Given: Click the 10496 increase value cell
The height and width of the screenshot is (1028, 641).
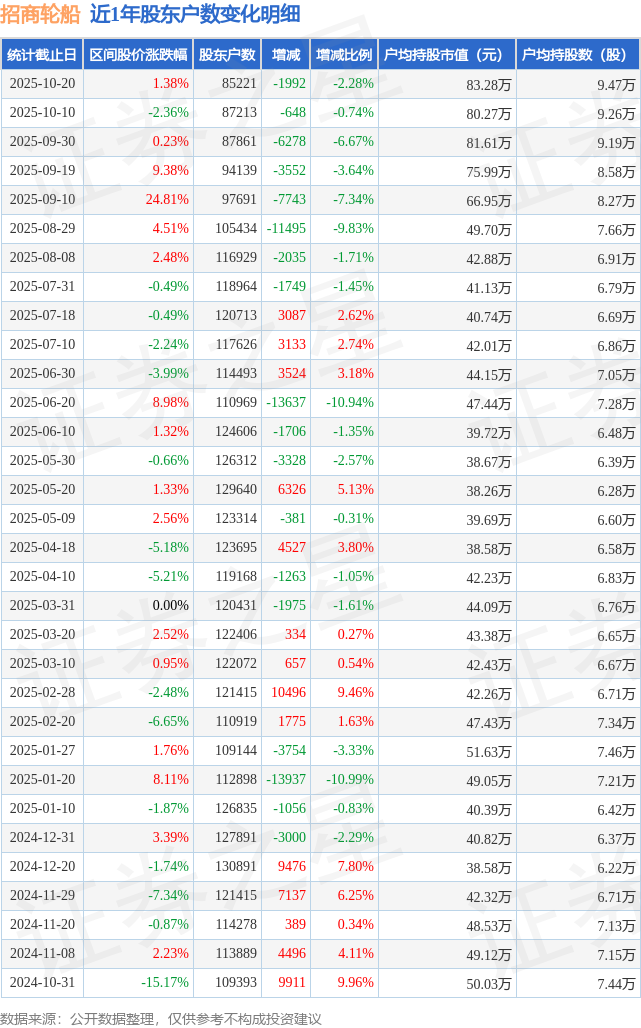Looking at the screenshot, I should pos(288,693).
